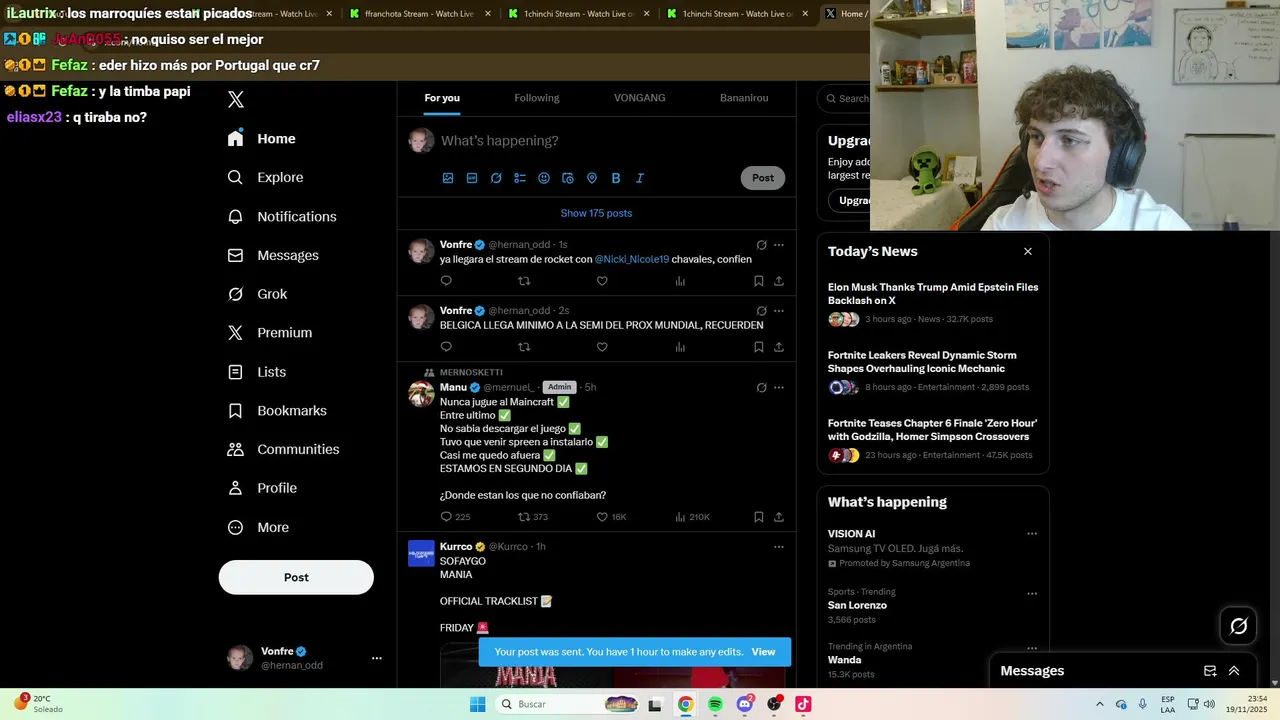Switch to the Bananirou tab
The height and width of the screenshot is (720, 1280).
pos(744,98)
